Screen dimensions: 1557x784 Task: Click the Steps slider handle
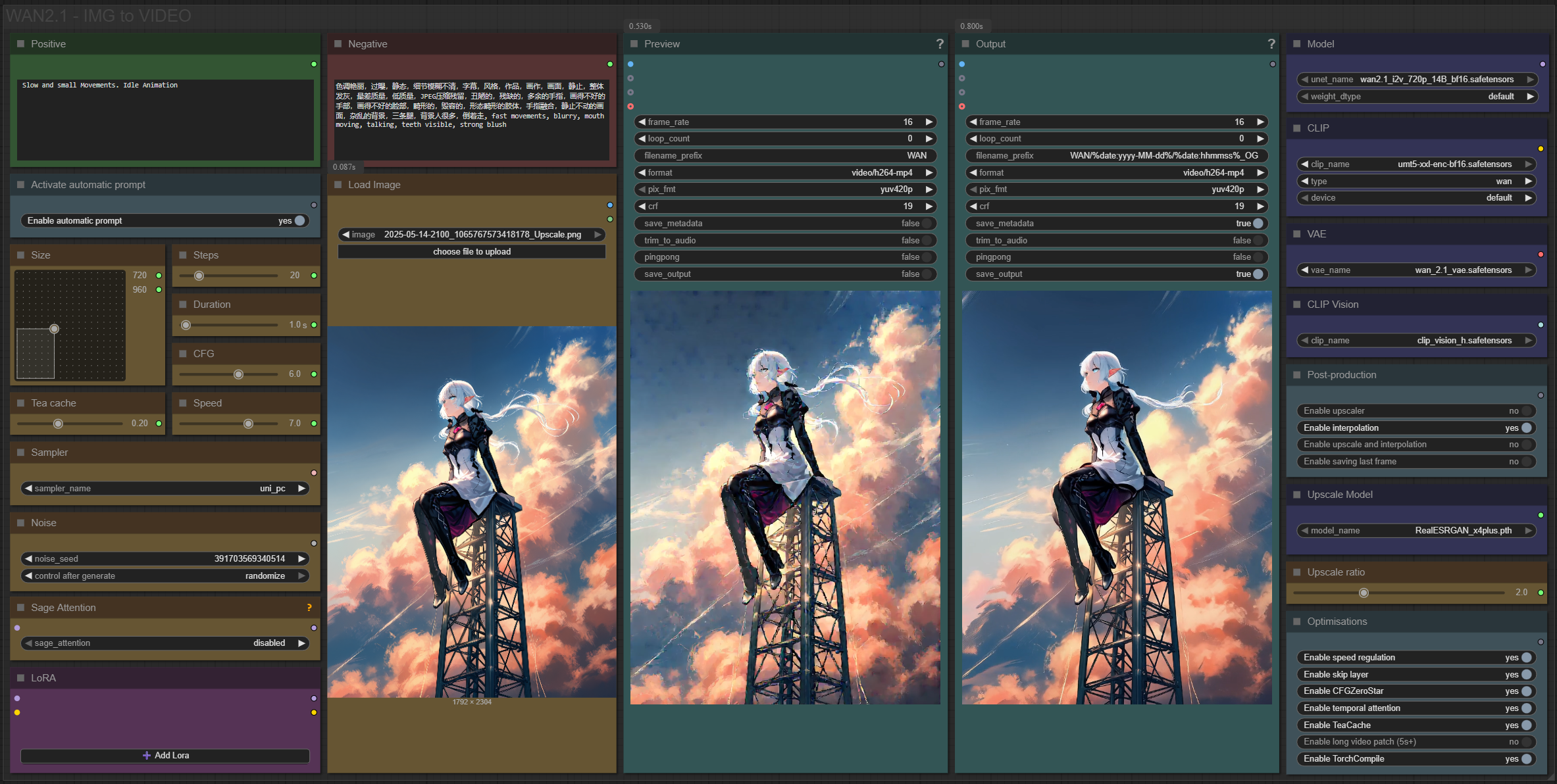pos(199,276)
